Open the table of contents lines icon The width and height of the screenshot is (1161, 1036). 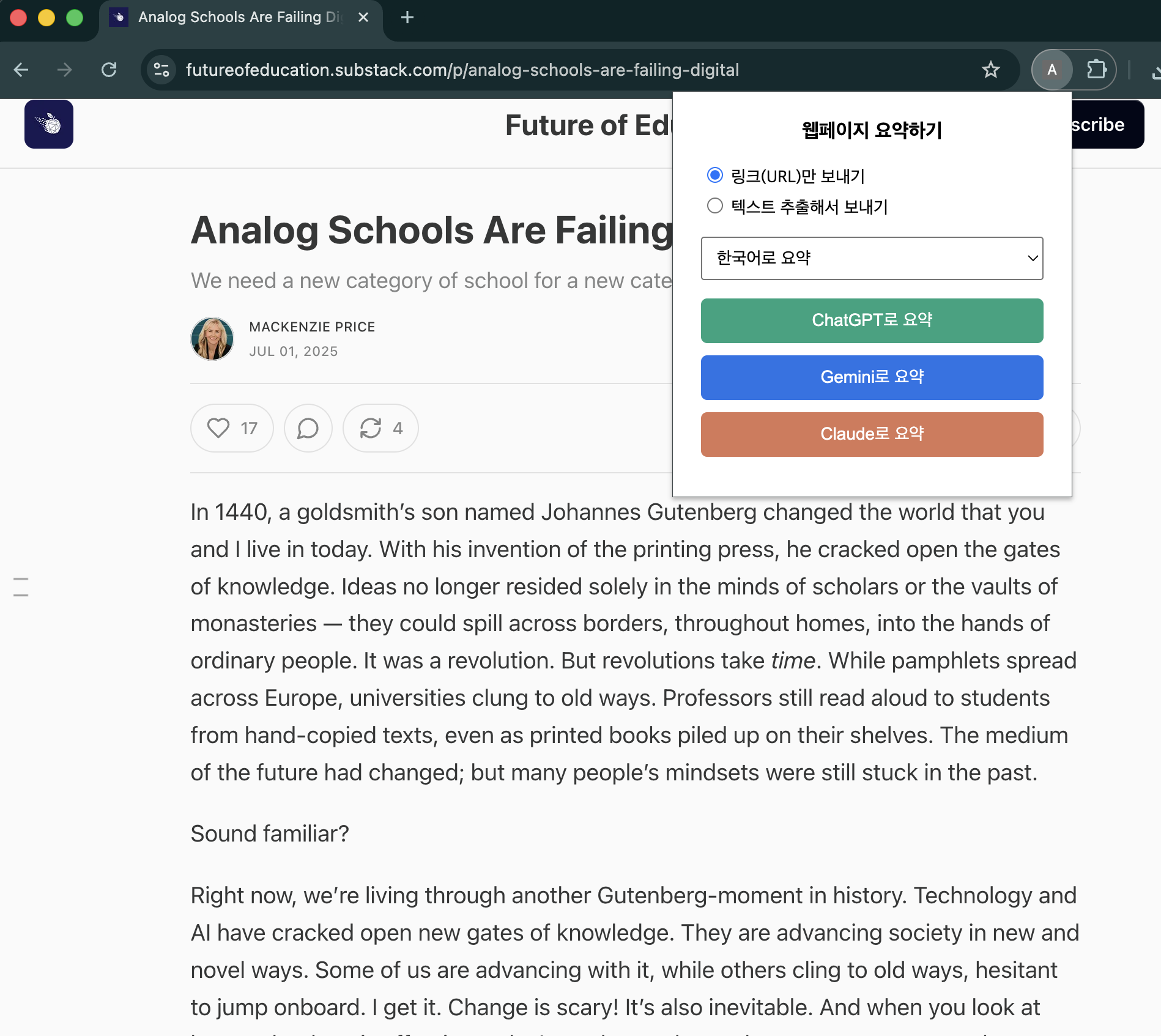coord(21,586)
